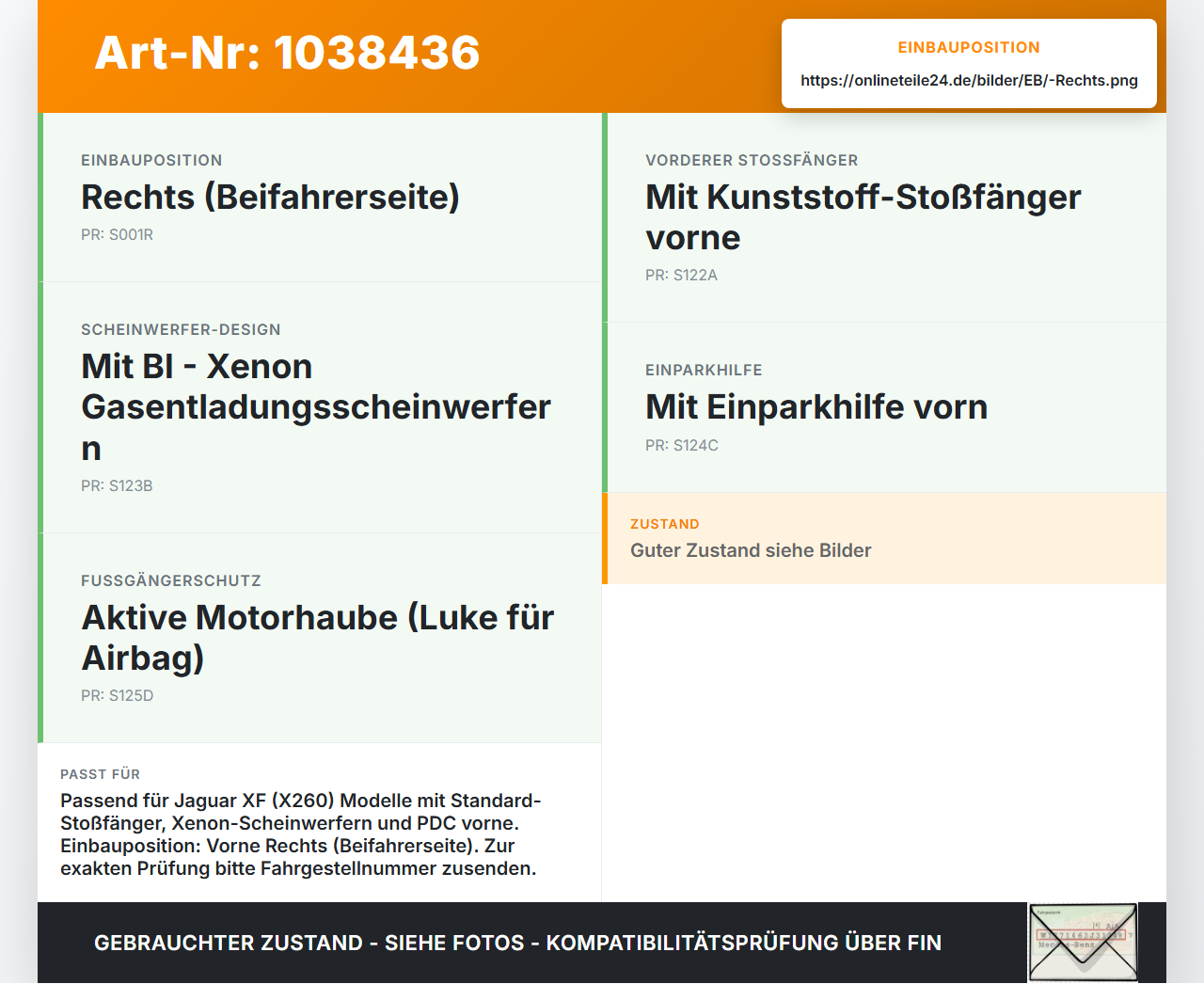Click Guter Zustand siehe Bilder text

tap(751, 550)
